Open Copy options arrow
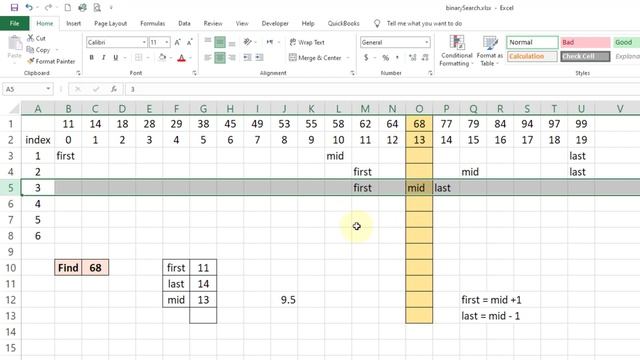The height and width of the screenshot is (360, 640). coord(57,50)
